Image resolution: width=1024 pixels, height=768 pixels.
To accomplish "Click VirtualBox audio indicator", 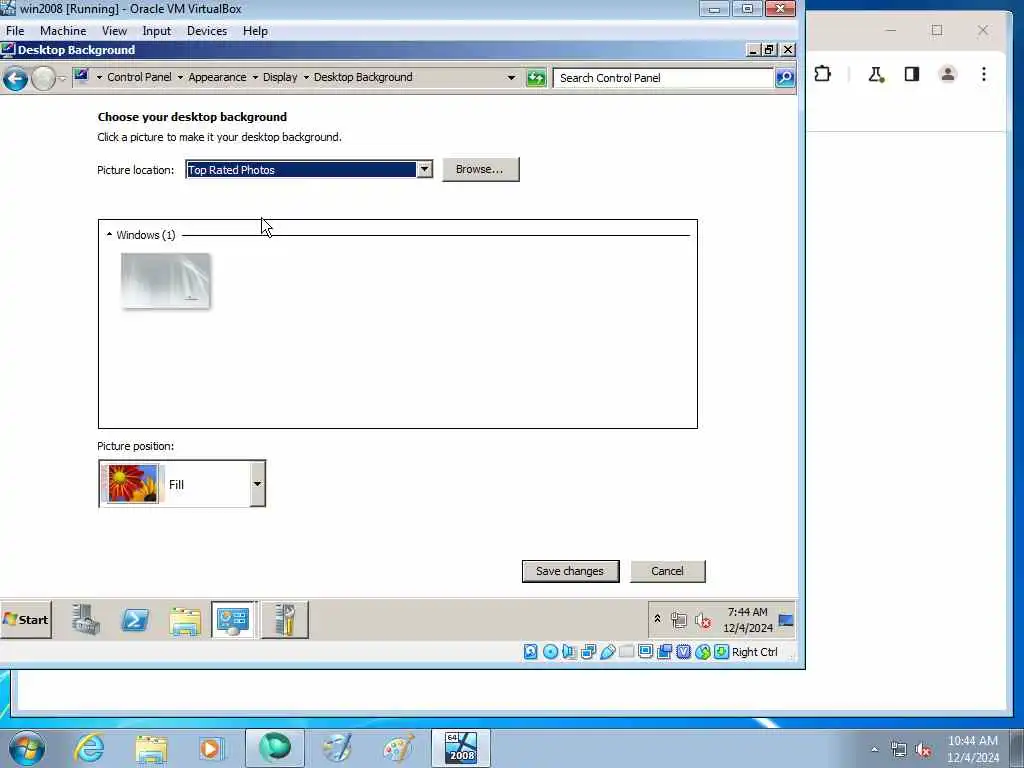I will 569,652.
